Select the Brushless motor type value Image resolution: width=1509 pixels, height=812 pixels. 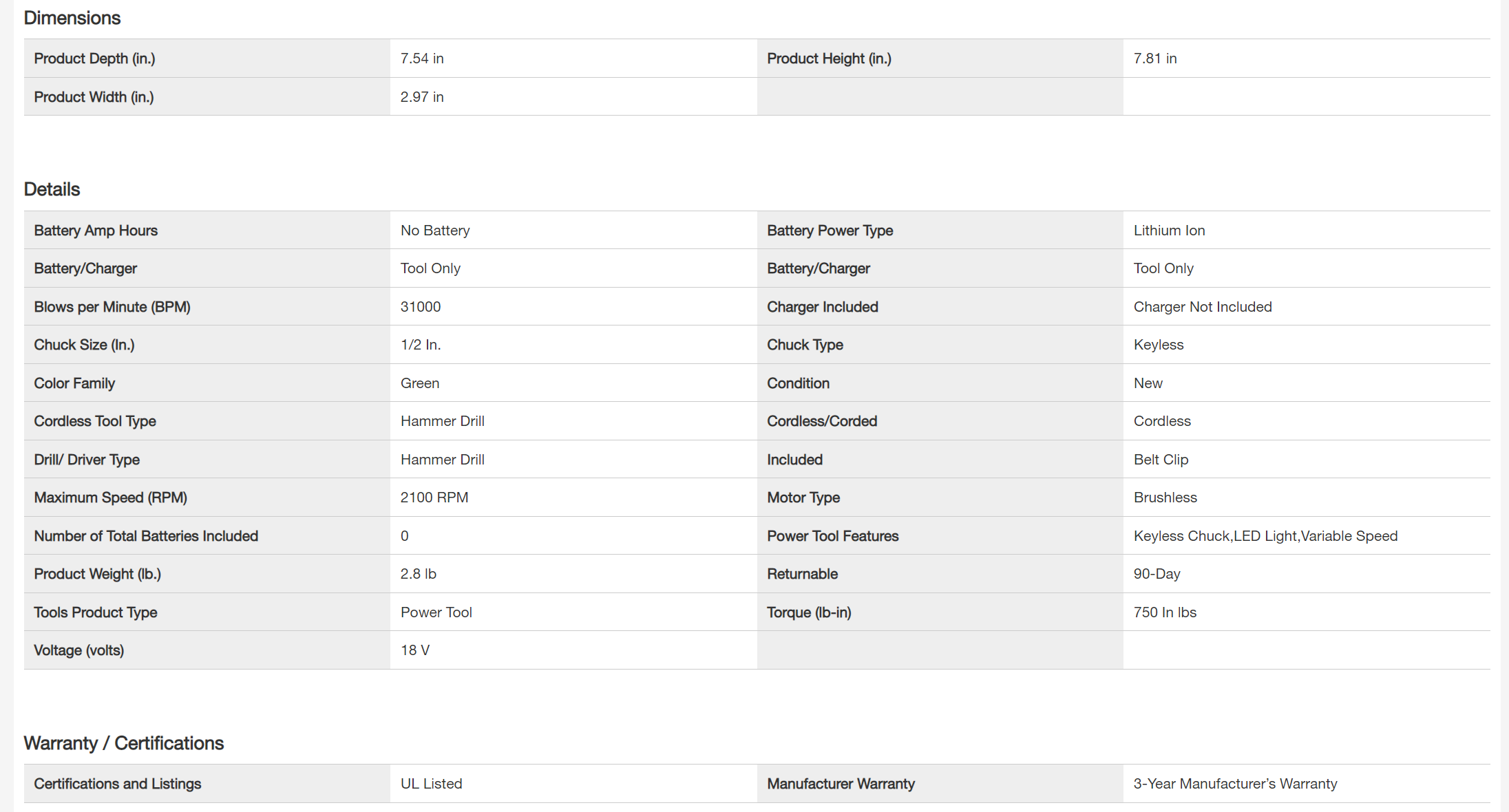point(1165,498)
